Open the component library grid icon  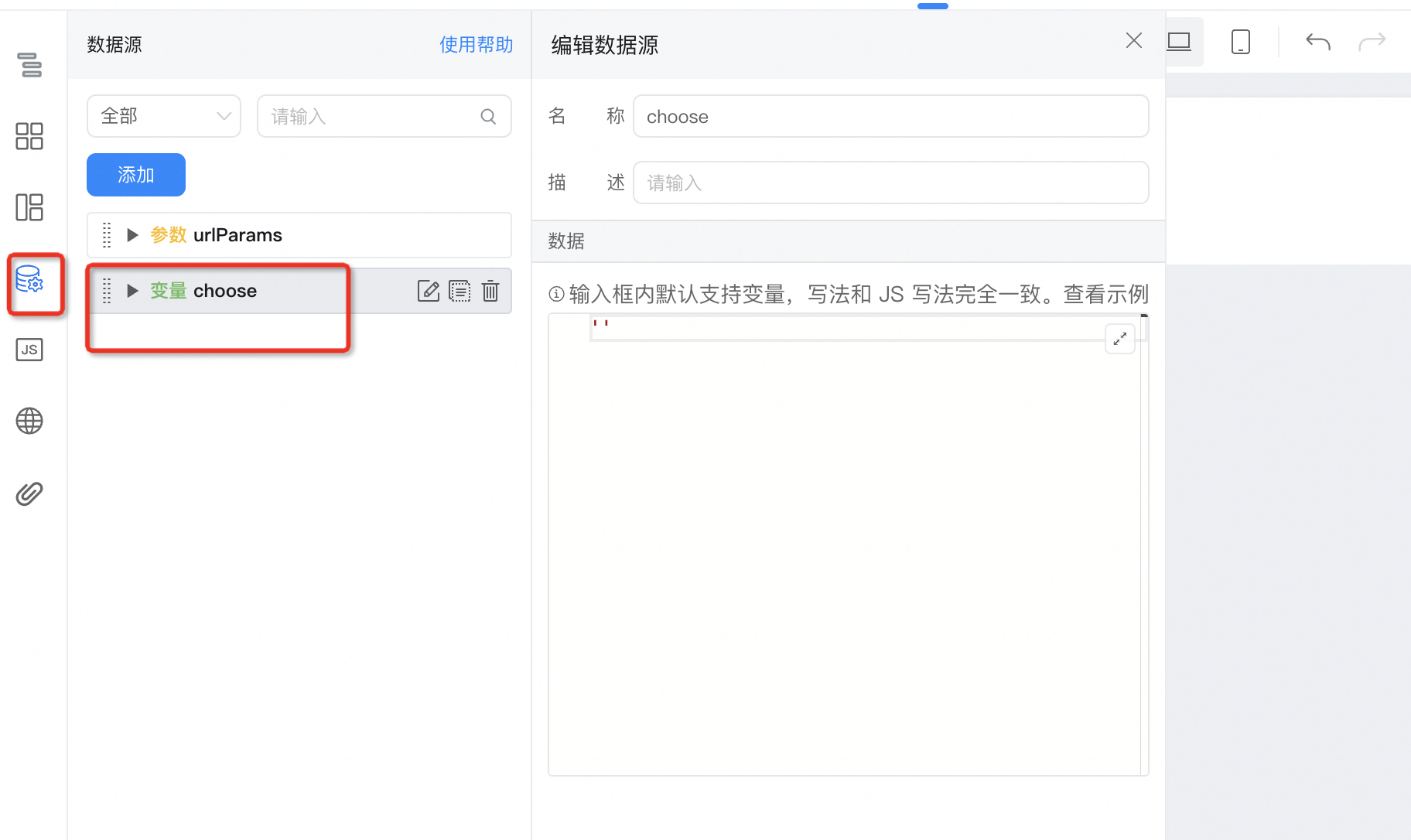pyautogui.click(x=29, y=136)
